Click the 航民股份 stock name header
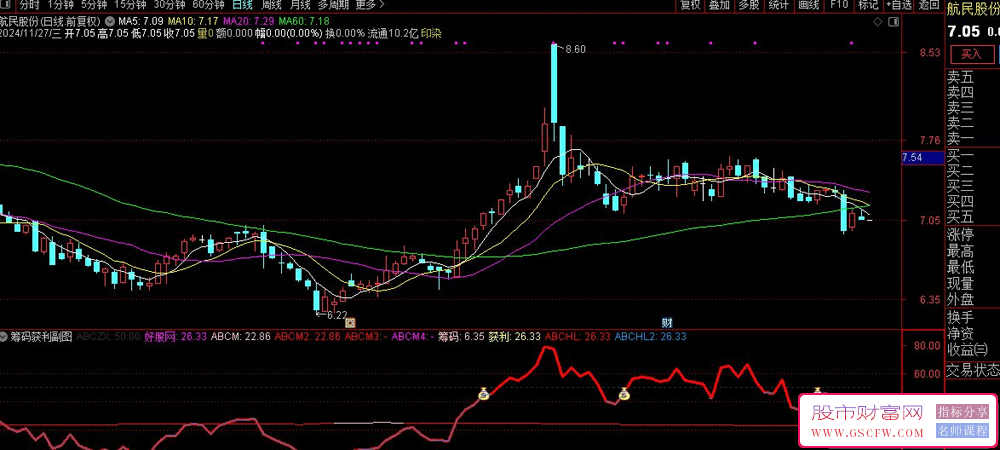 (973, 8)
